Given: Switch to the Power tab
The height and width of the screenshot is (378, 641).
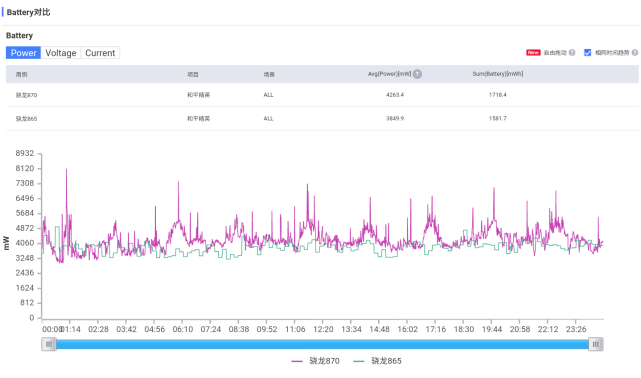Looking at the screenshot, I should point(23,53).
